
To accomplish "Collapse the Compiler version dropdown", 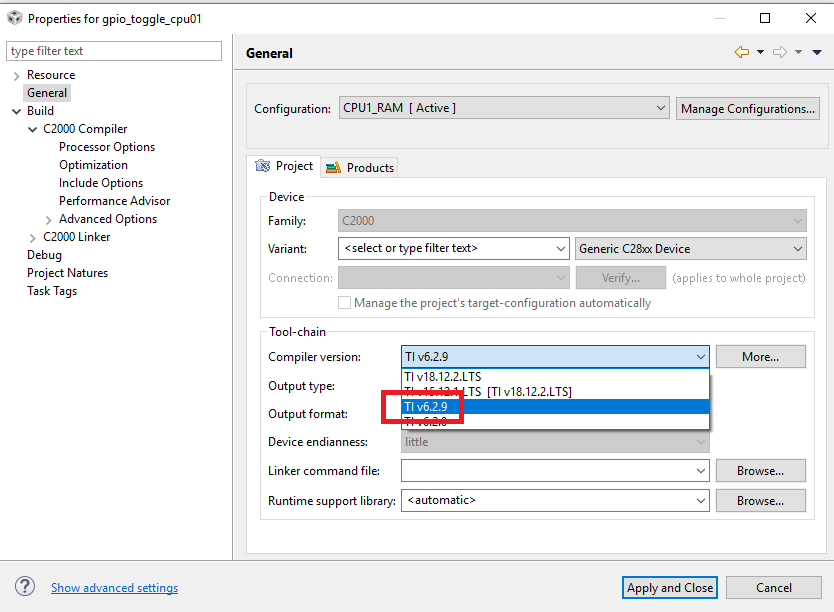I will 700,357.
